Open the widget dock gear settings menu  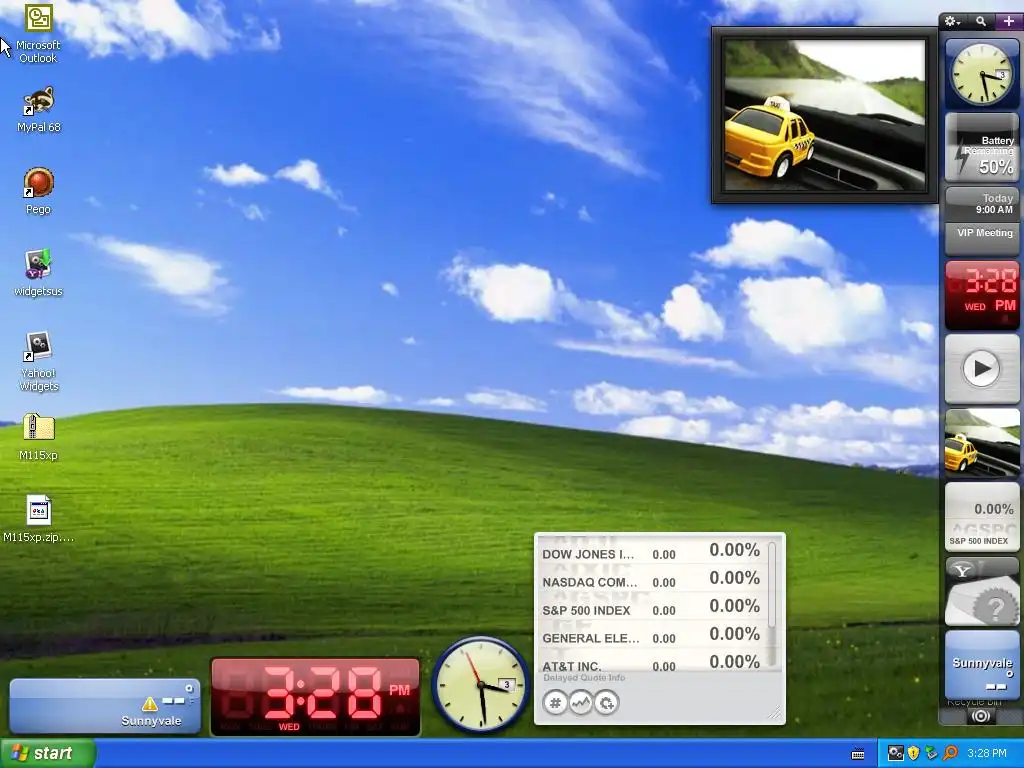point(952,22)
